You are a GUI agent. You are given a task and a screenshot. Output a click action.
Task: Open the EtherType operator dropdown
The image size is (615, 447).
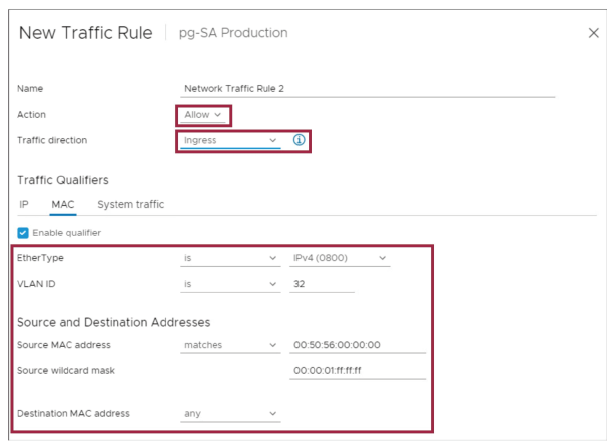click(230, 259)
